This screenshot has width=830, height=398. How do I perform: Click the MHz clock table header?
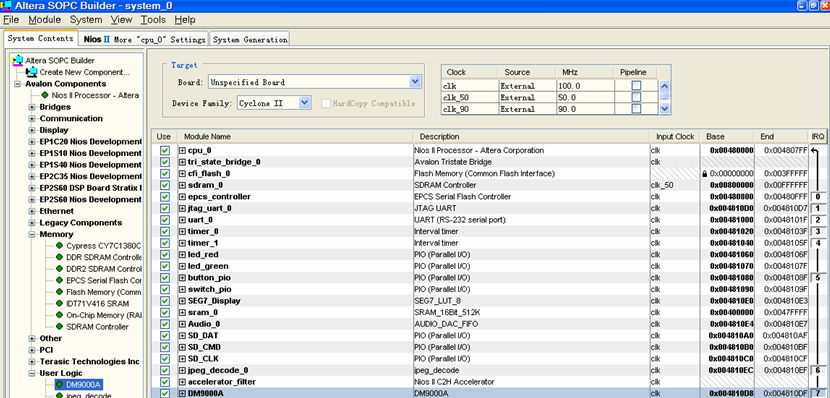click(x=584, y=72)
